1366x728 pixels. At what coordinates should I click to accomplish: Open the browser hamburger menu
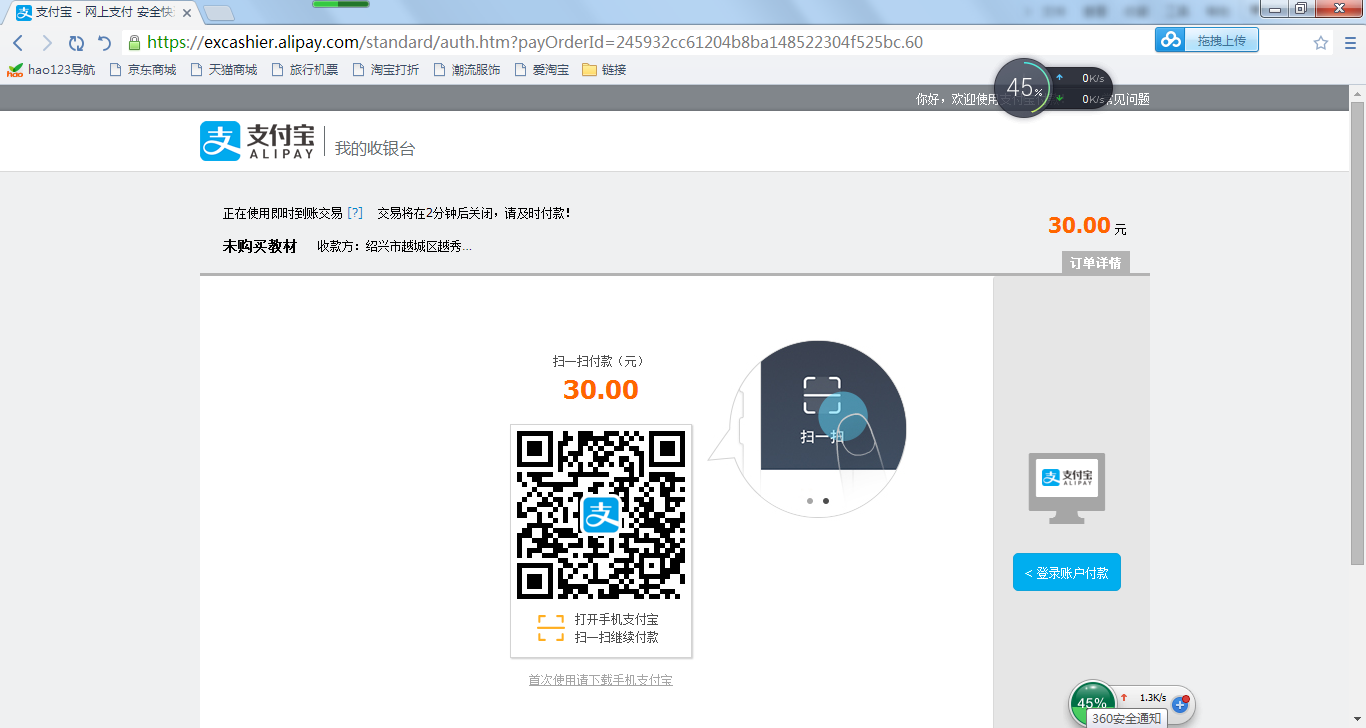[1348, 43]
